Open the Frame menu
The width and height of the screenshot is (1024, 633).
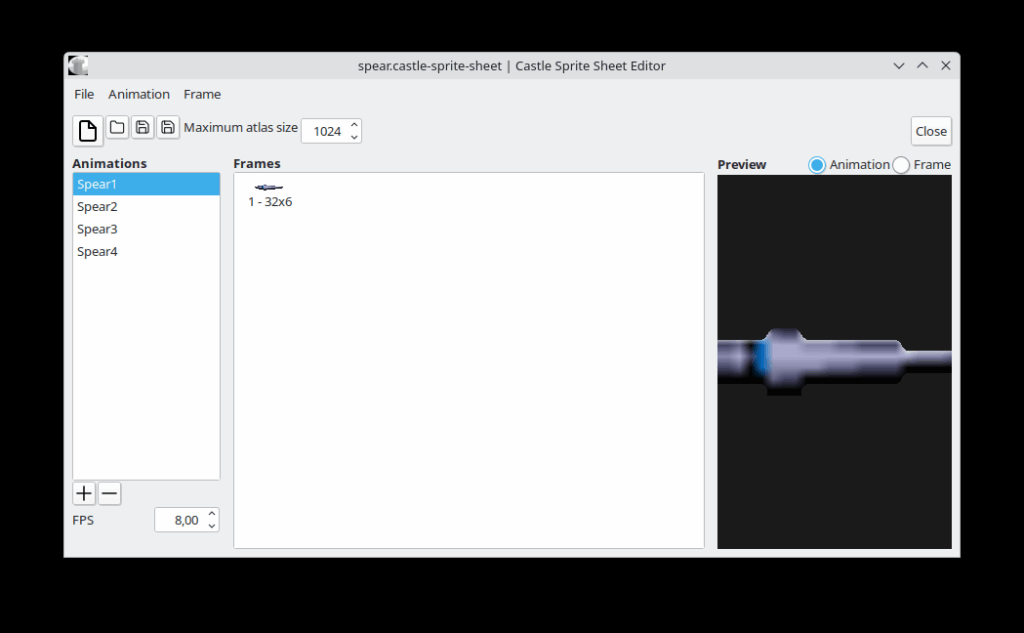tap(202, 94)
